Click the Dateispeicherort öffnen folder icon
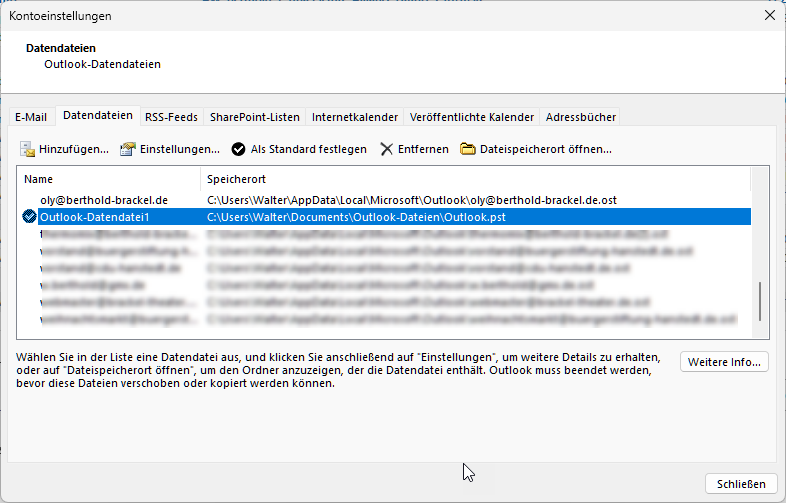786x503 pixels. click(467, 149)
